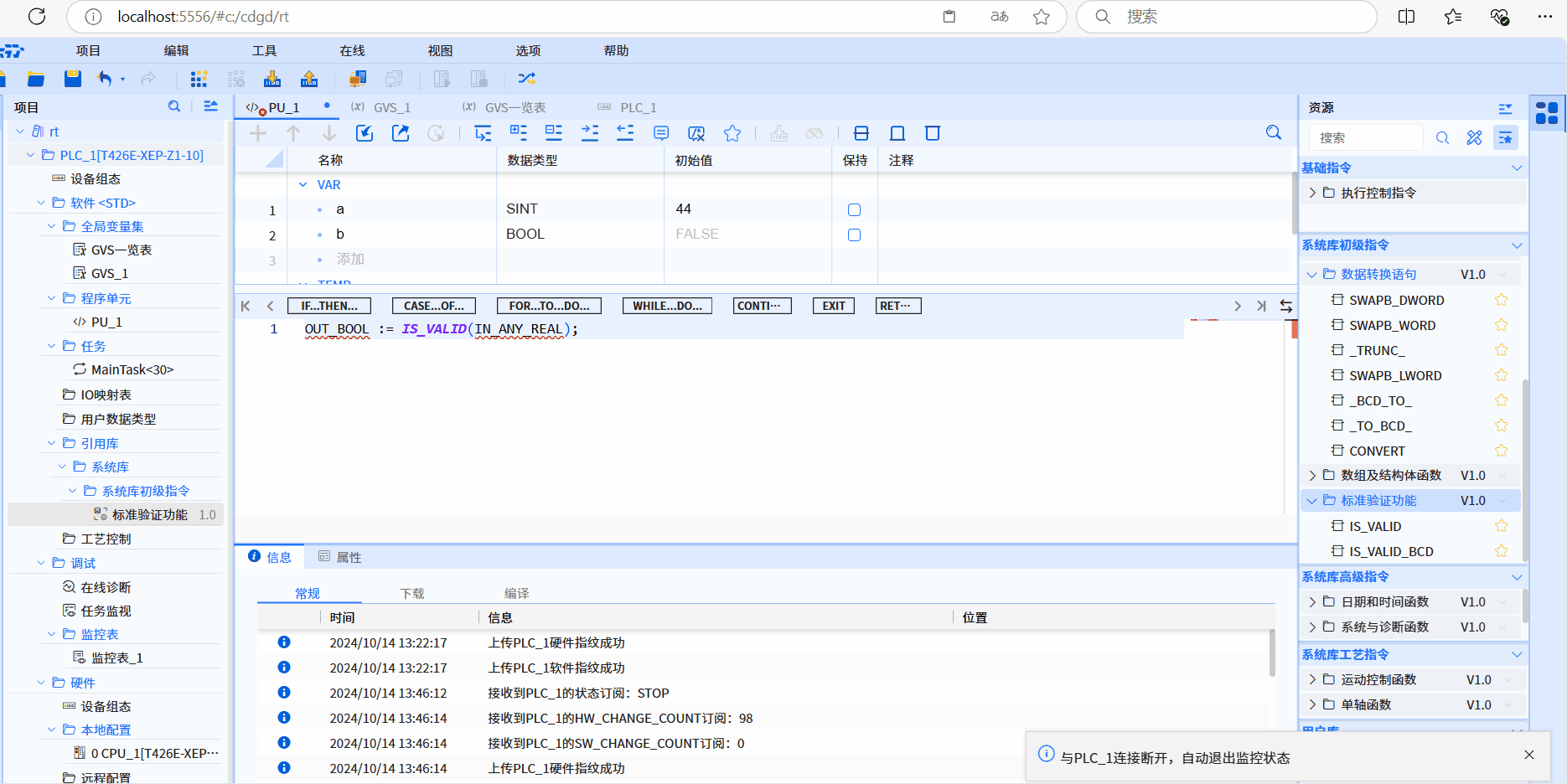Click the save icon in main toolbar
1567x784 pixels.
point(73,79)
